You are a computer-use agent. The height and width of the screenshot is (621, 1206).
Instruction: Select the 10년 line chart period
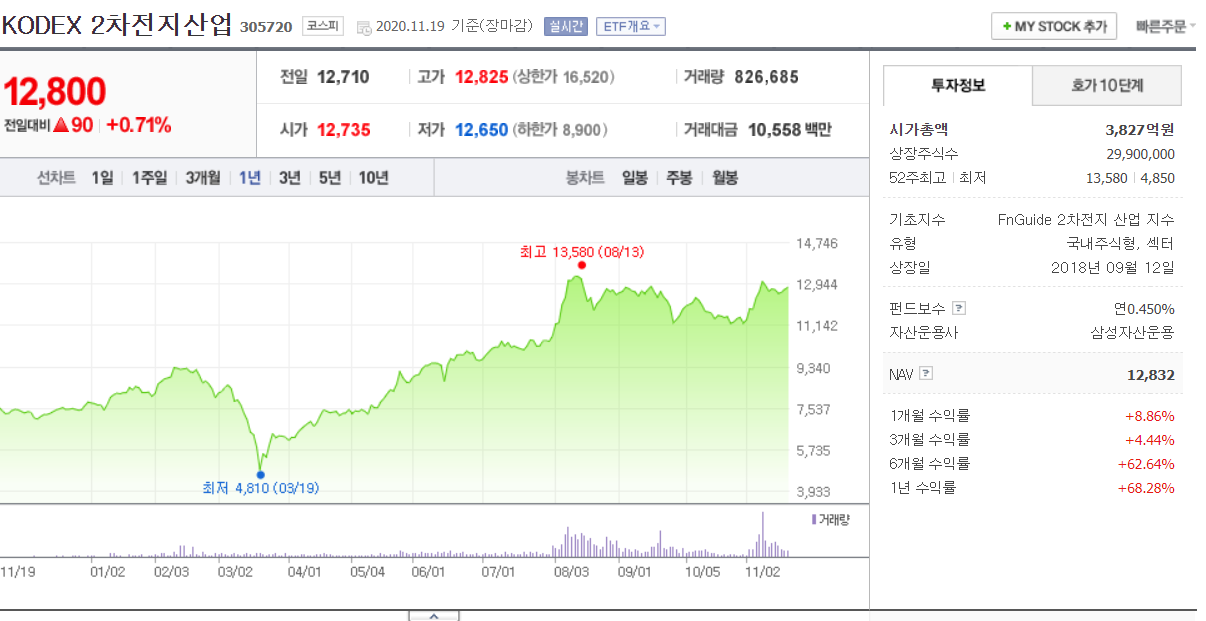(x=374, y=178)
